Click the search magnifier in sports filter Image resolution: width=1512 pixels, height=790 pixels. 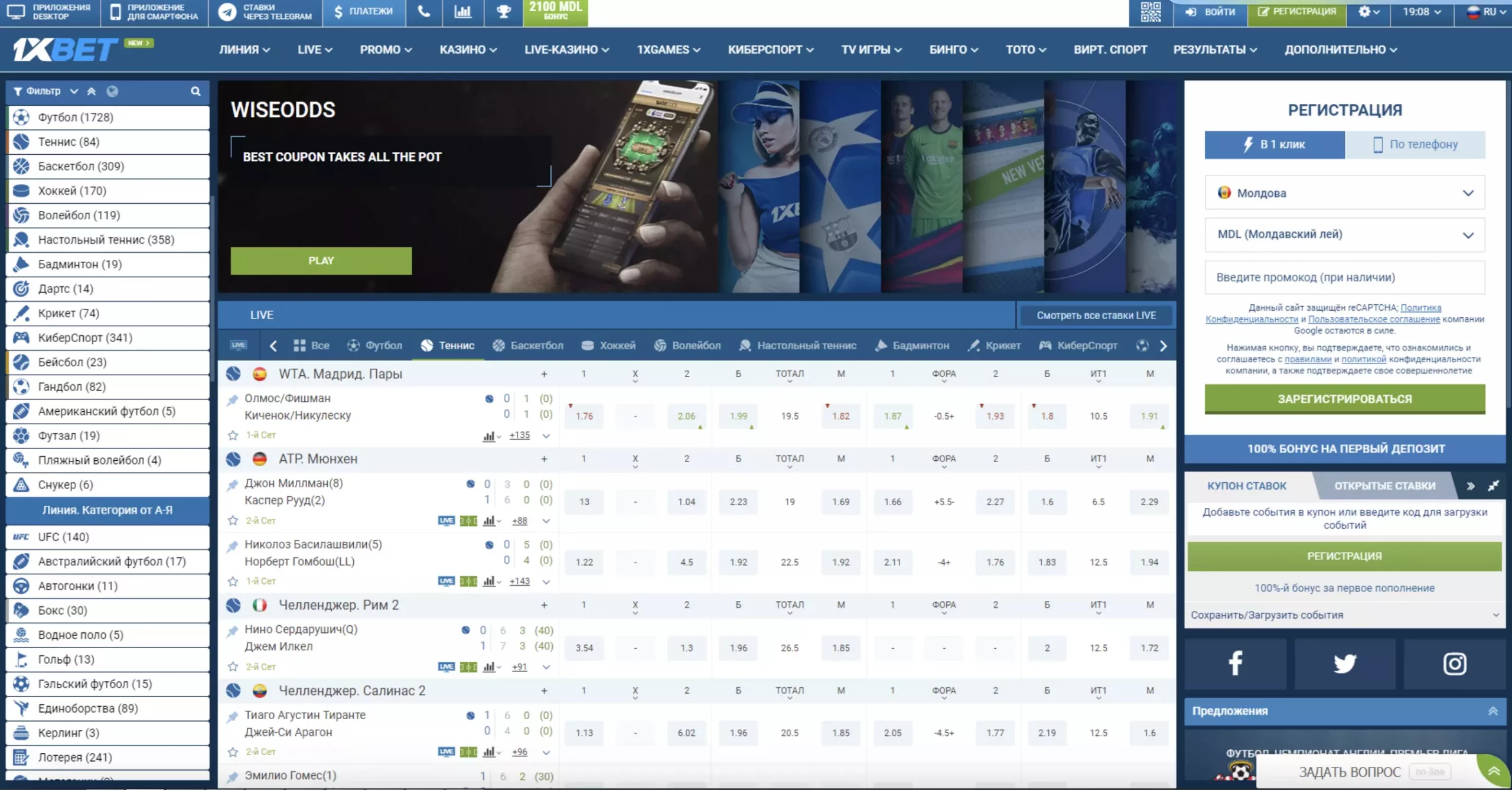pyautogui.click(x=195, y=91)
